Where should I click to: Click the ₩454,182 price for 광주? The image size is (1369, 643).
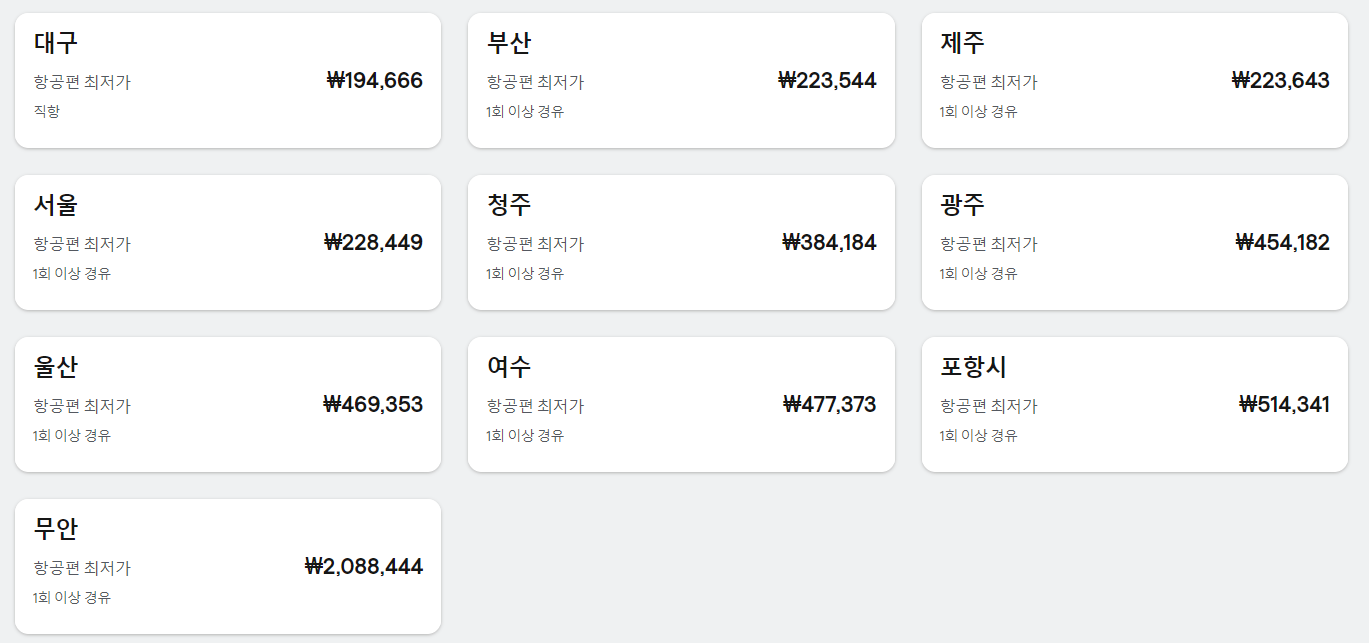(1283, 243)
